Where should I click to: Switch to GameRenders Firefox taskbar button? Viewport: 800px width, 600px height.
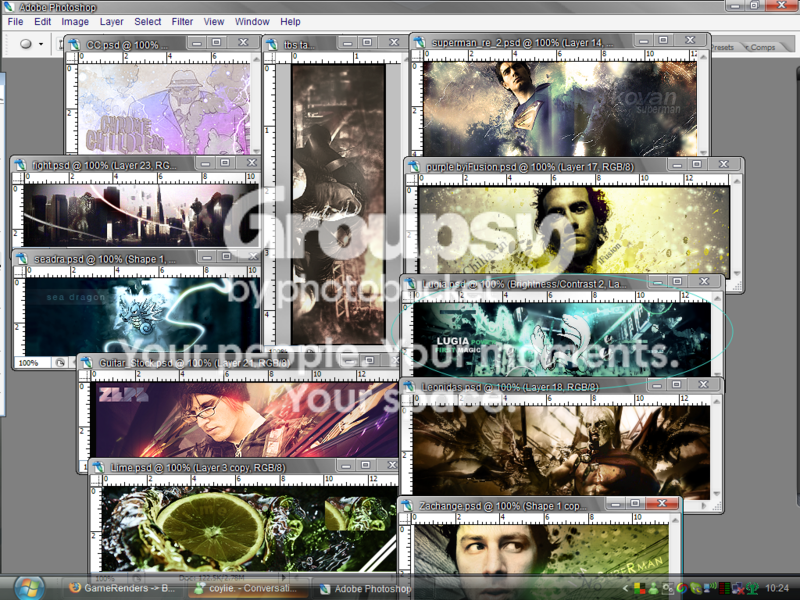(x=122, y=588)
